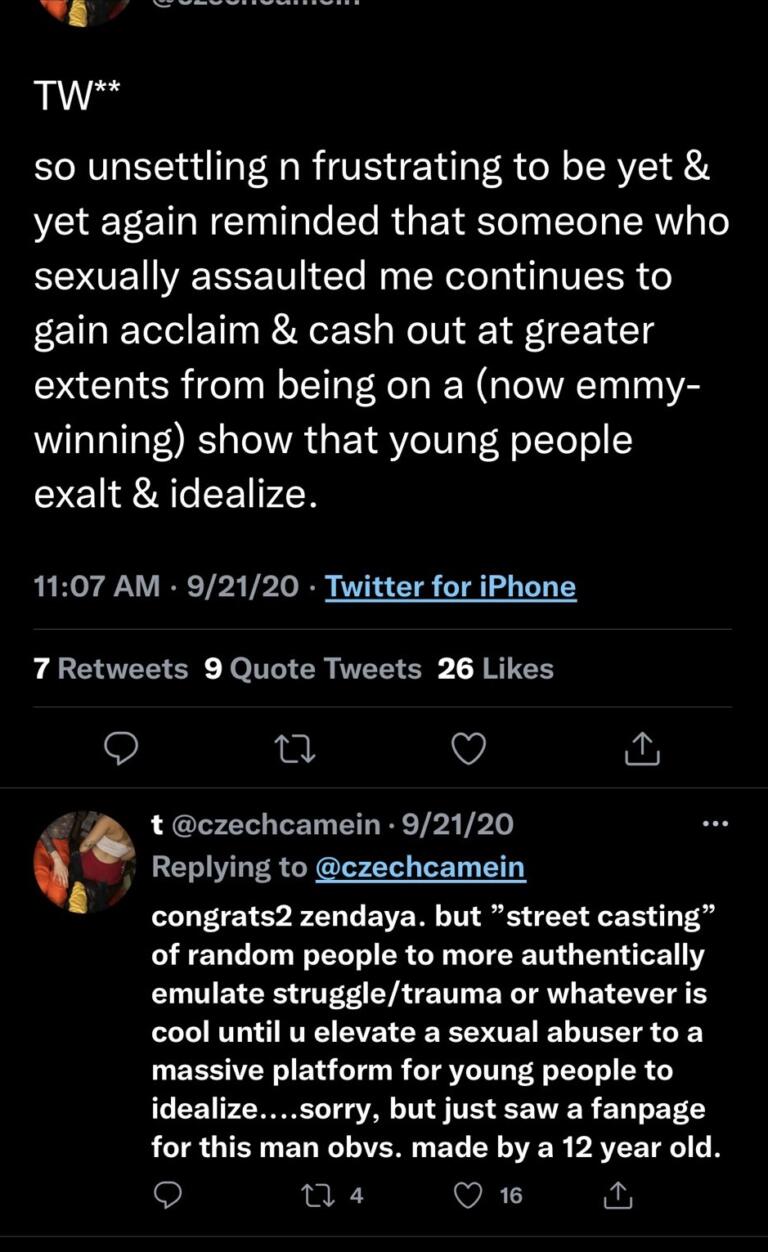Open @czechcamein mention in Replying to
The height and width of the screenshot is (1252, 768).
click(x=419, y=867)
